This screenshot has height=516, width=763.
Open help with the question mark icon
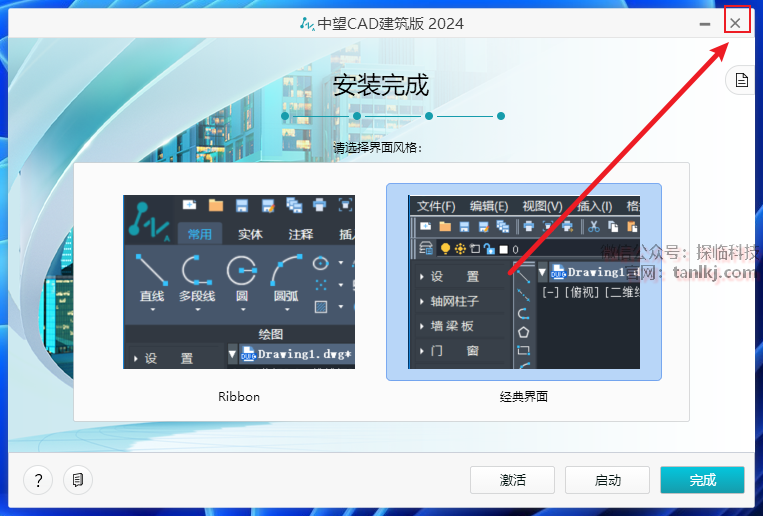pos(38,480)
